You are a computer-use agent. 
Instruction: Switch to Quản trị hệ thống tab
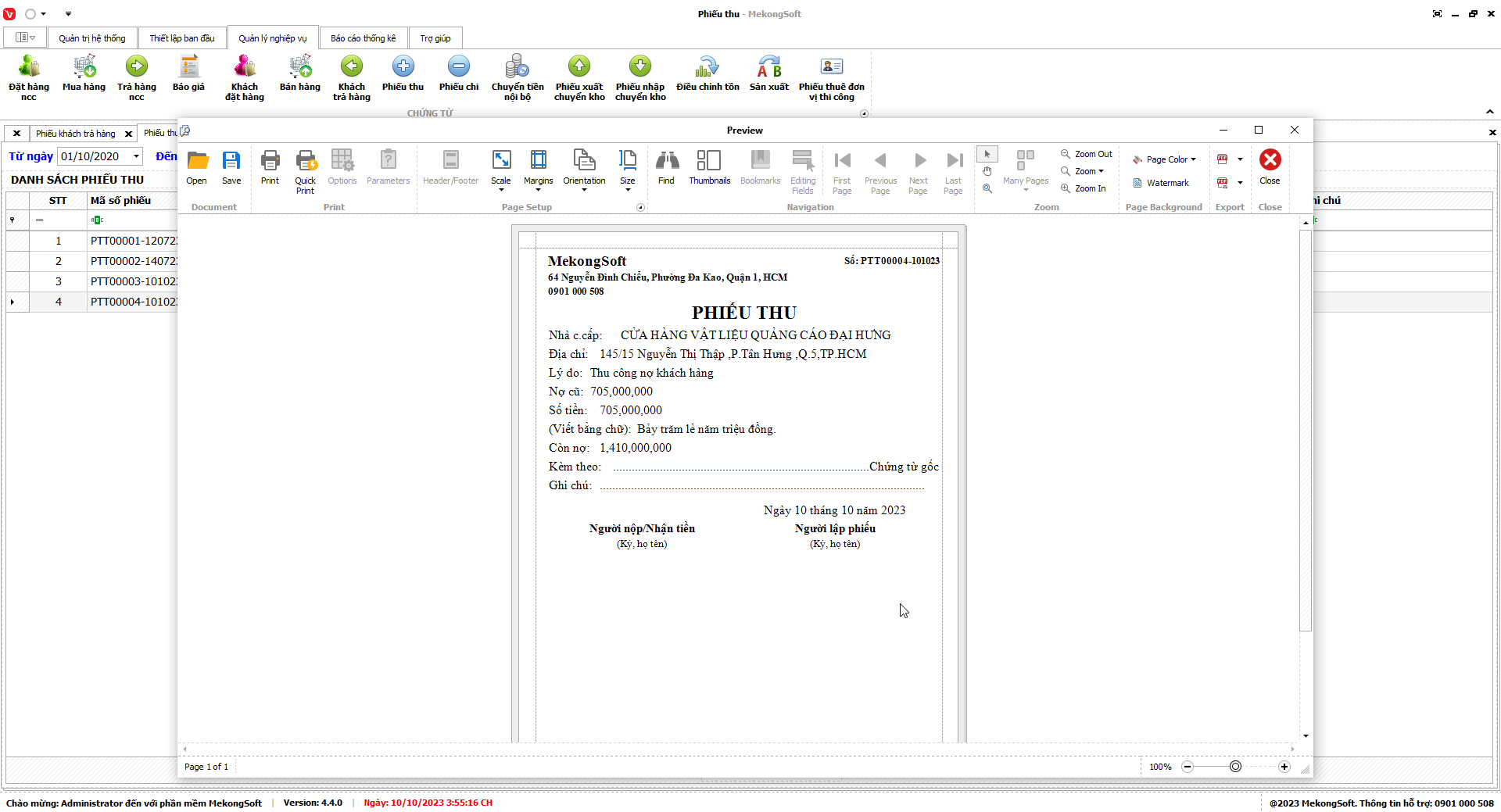pyautogui.click(x=92, y=38)
